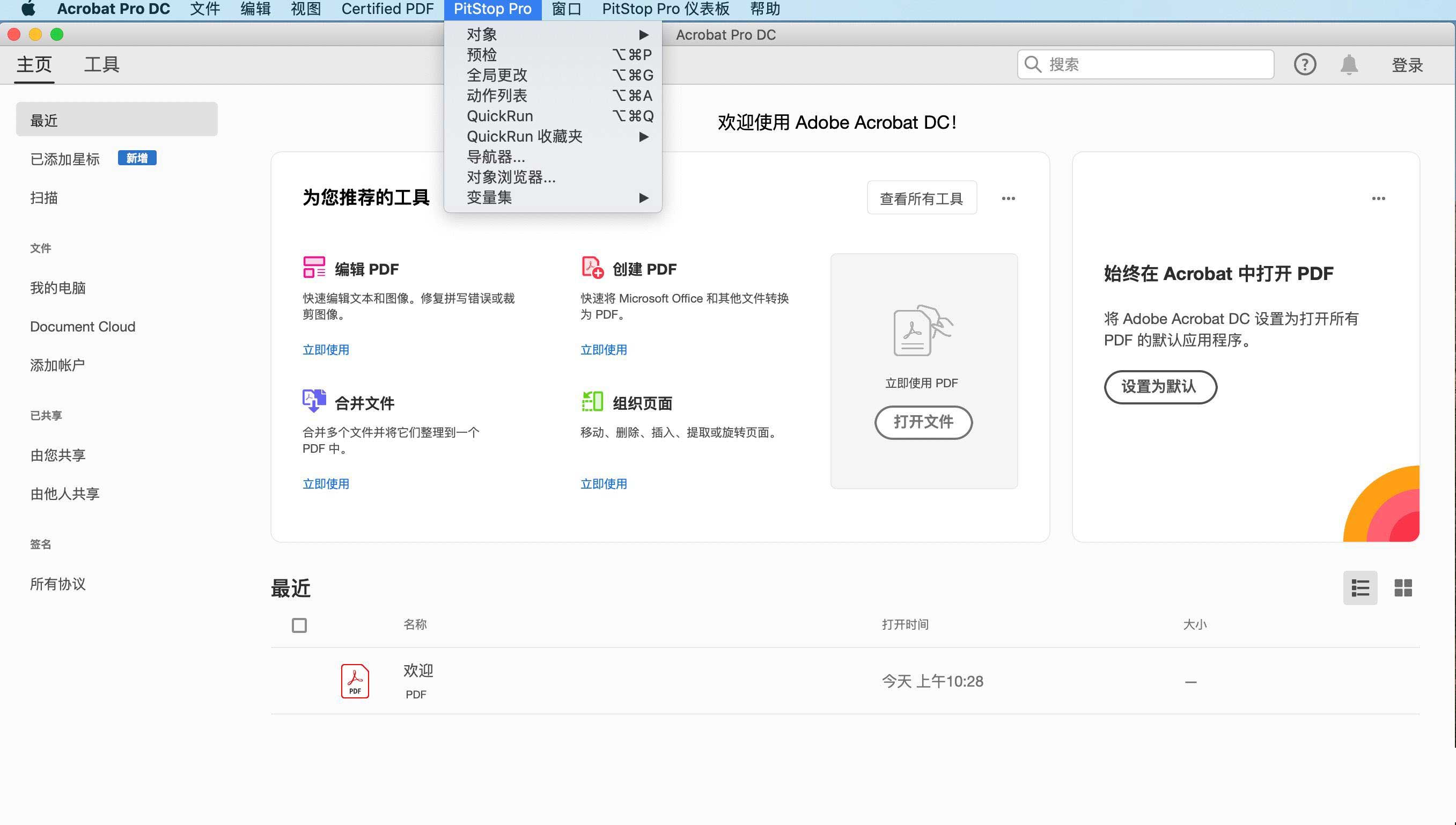Expand the 对象 submenu

pyautogui.click(x=553, y=34)
